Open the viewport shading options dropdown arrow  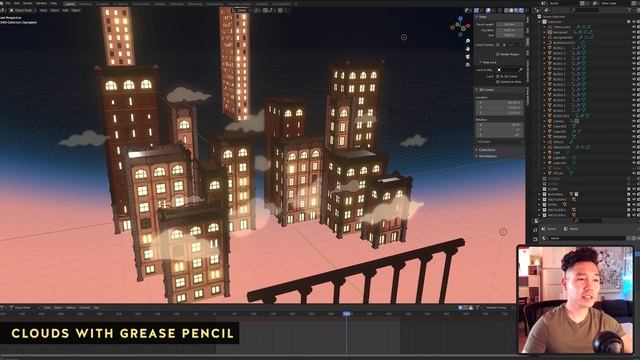[526, 10]
